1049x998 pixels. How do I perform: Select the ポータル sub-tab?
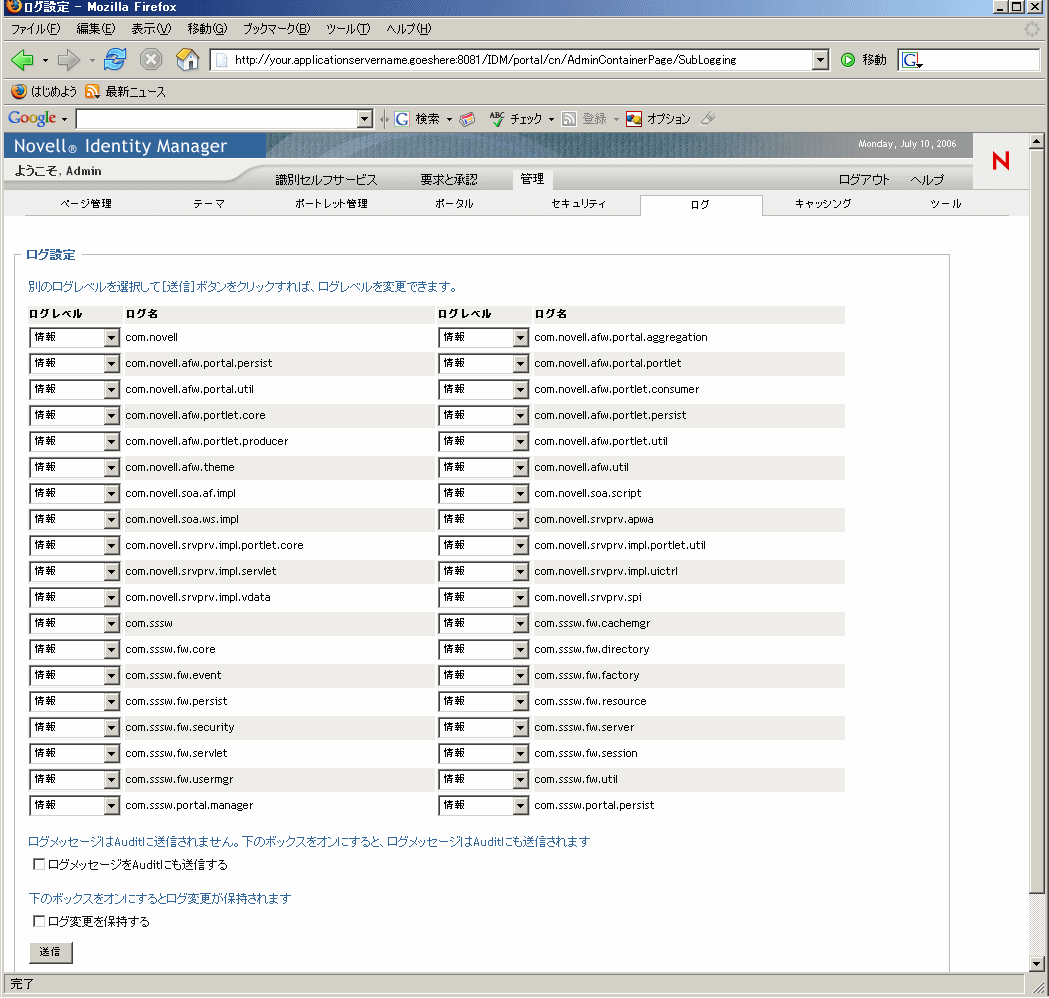click(454, 203)
